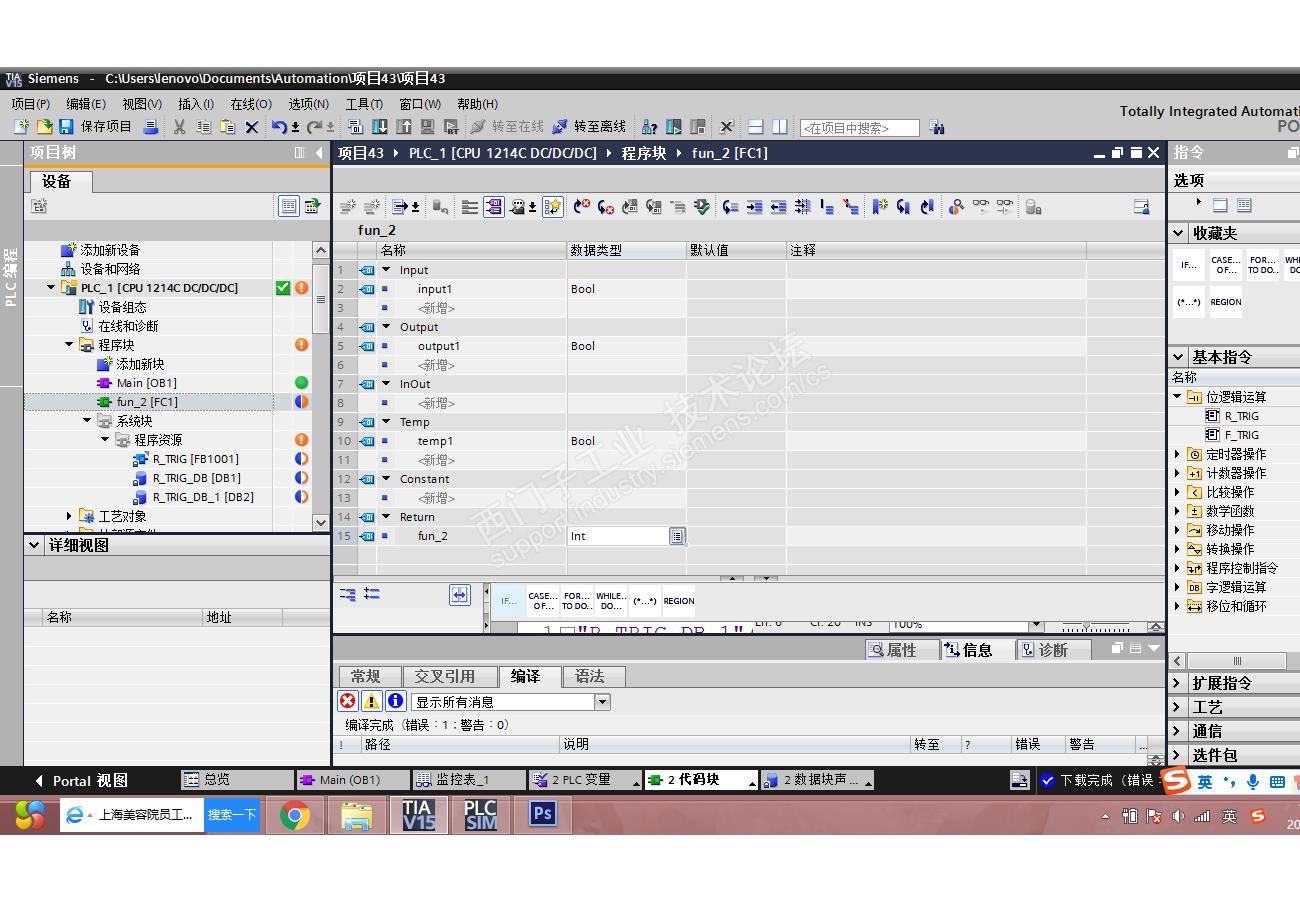Click the Photoshop icon in taskbar
The height and width of the screenshot is (900, 1300).
click(543, 814)
